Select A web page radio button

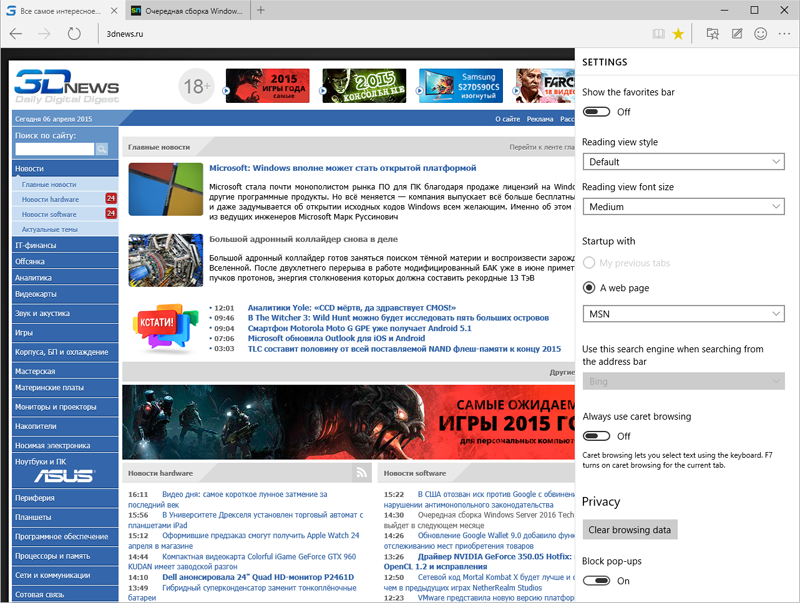589,288
